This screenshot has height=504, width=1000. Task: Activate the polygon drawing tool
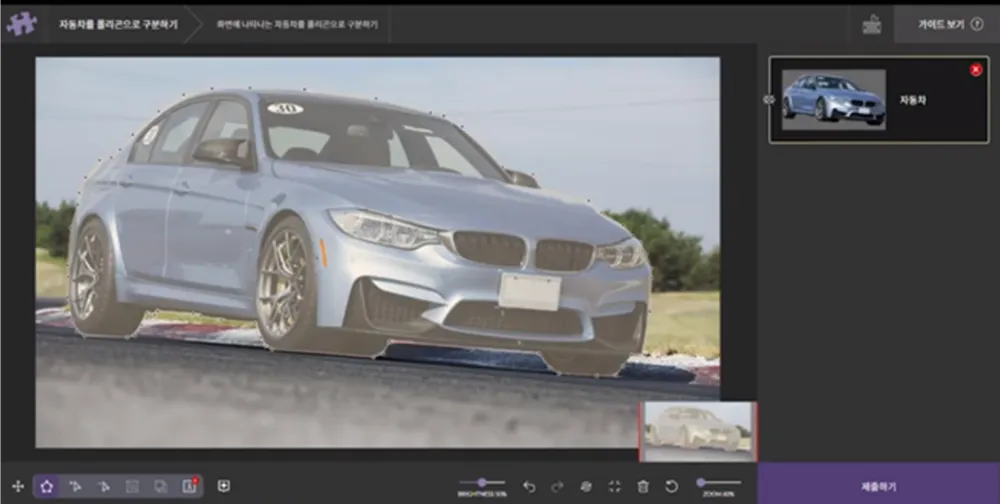pos(47,486)
